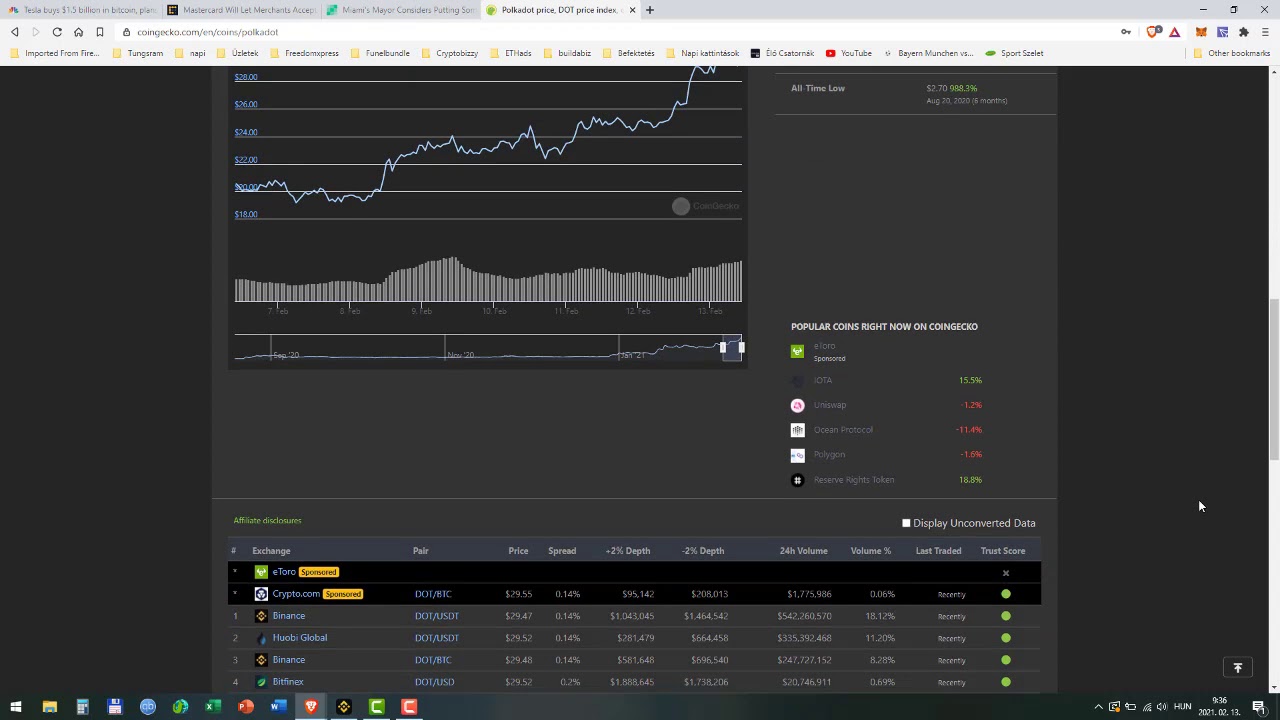Grab the chart range navigator left handle
The width and height of the screenshot is (1280, 720).
pyautogui.click(x=723, y=347)
